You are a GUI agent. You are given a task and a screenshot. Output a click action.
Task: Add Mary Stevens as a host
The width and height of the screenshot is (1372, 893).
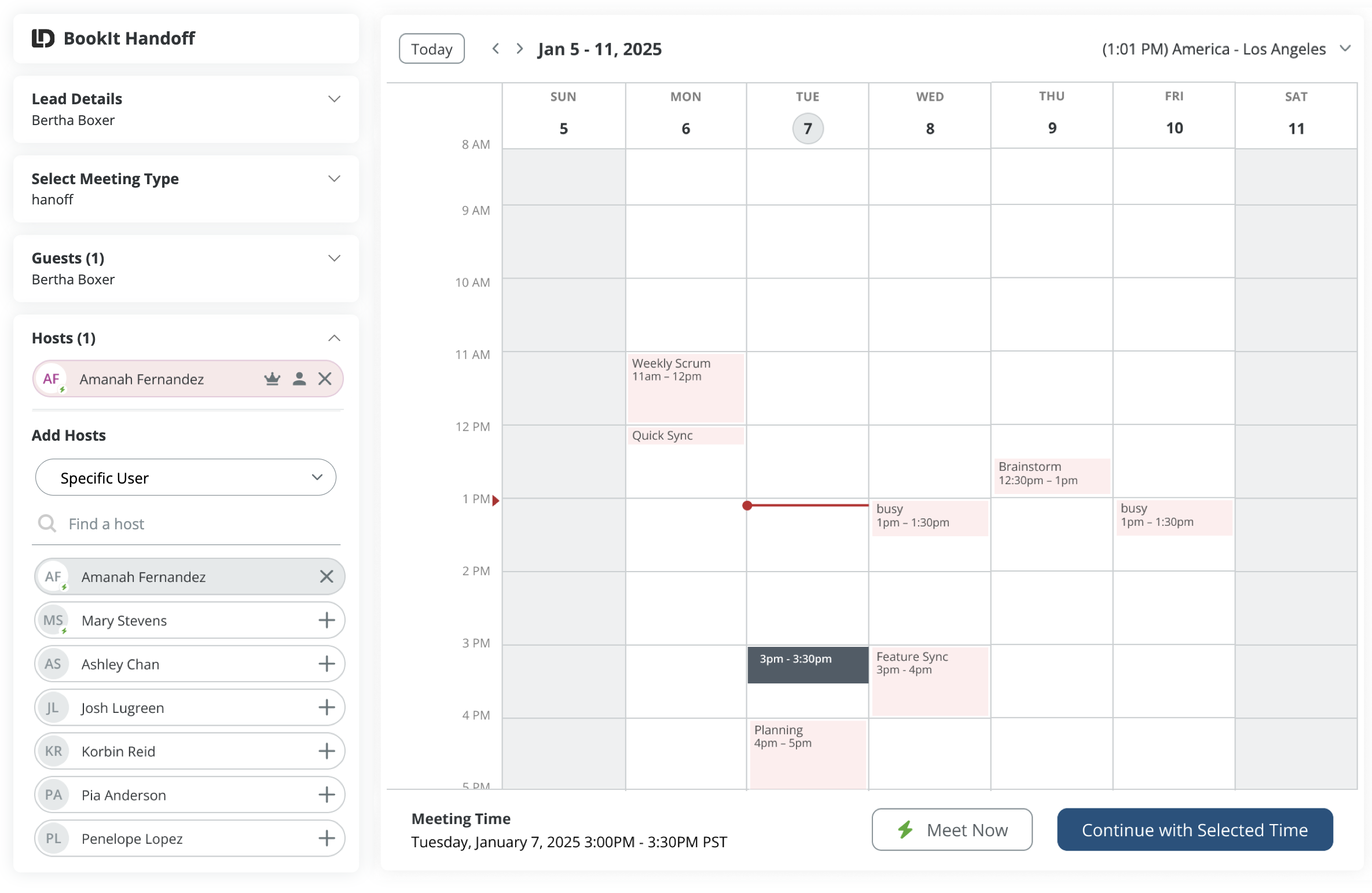click(327, 620)
